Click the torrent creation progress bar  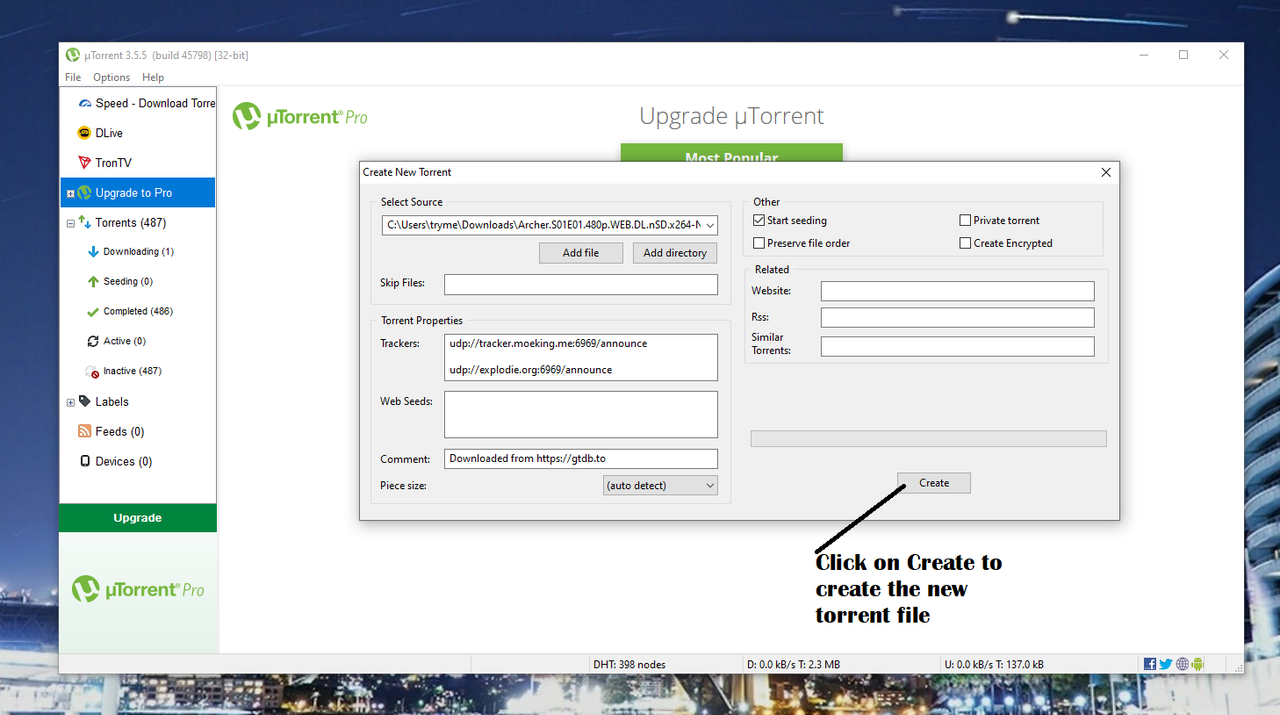tap(929, 439)
